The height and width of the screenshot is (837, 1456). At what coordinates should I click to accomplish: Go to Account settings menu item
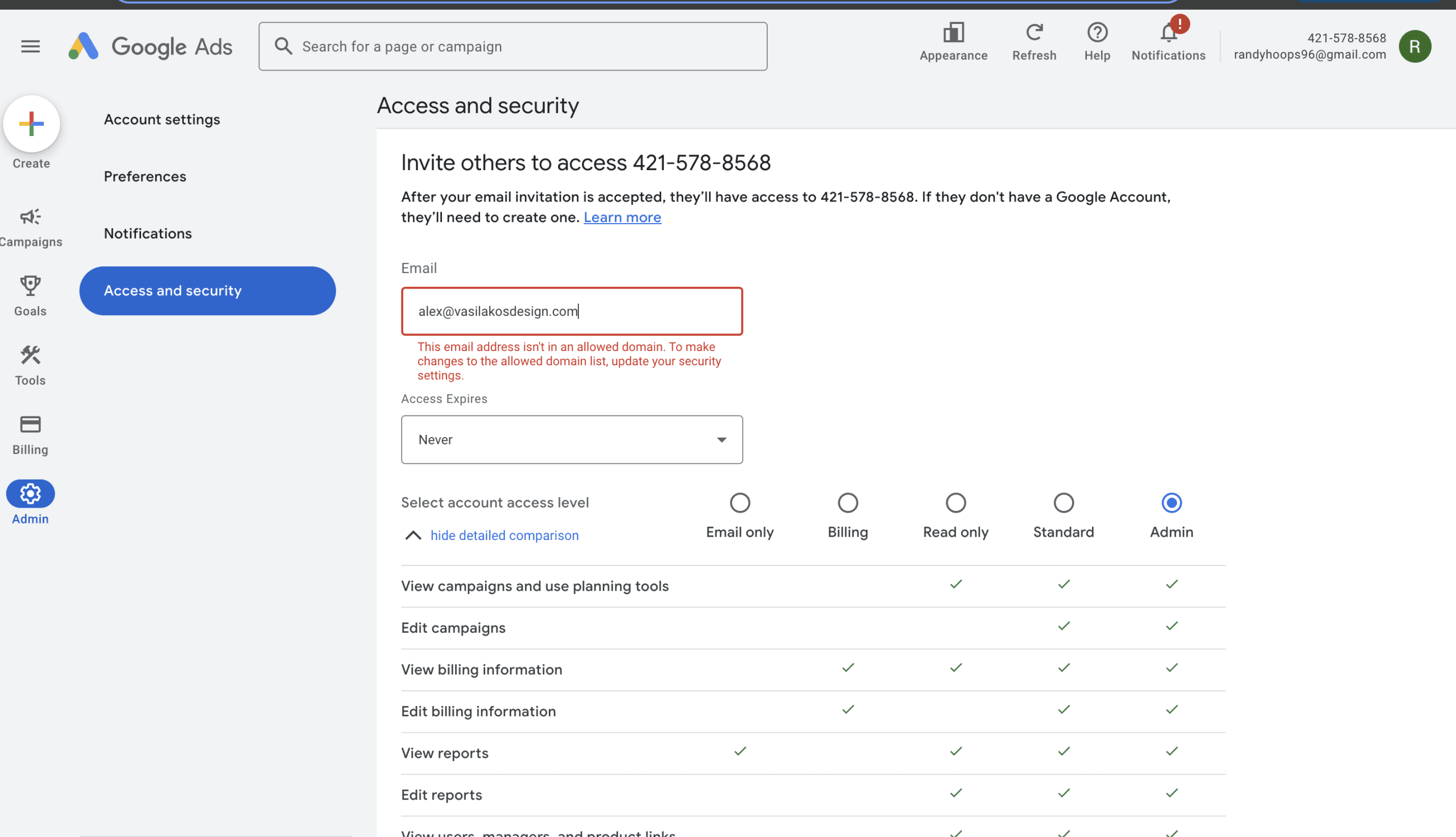pyautogui.click(x=162, y=119)
